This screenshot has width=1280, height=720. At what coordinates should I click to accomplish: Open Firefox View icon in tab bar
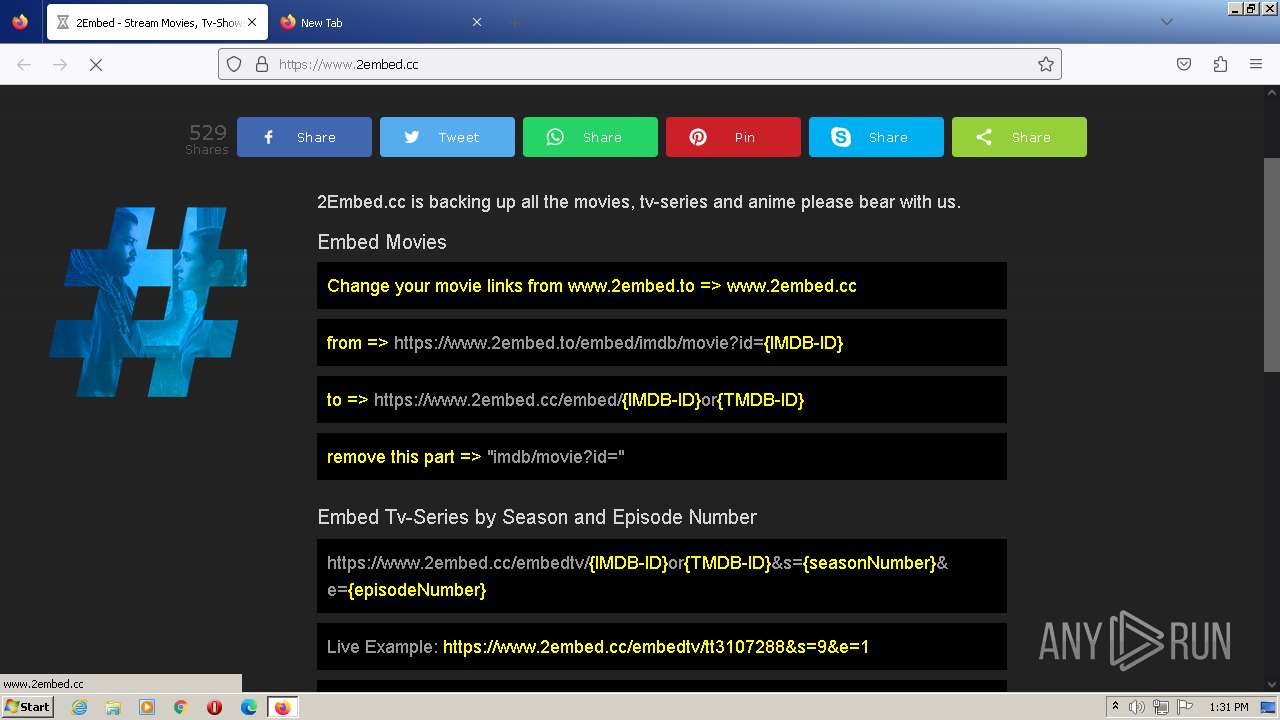coord(20,22)
